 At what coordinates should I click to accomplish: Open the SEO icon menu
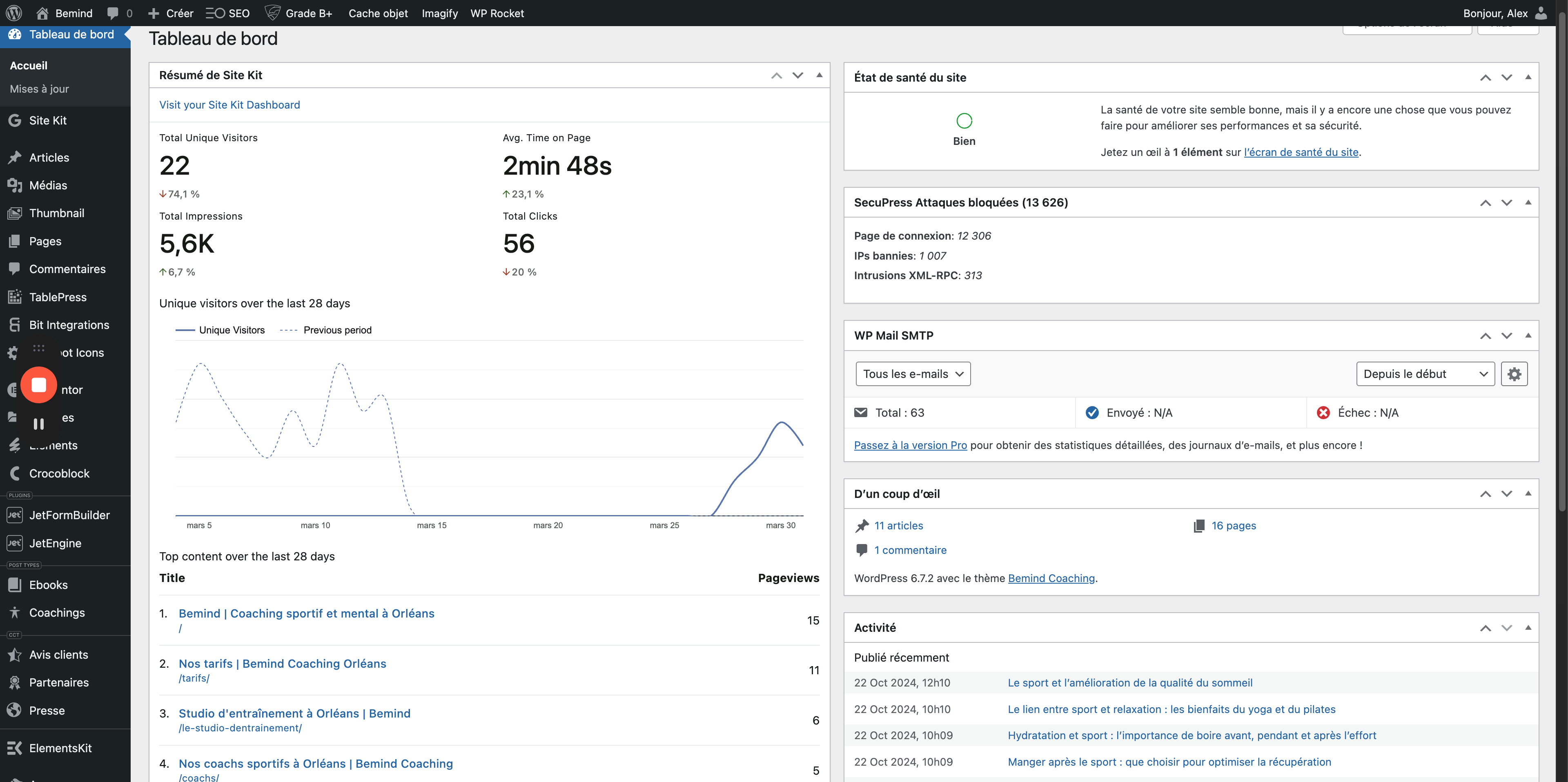tap(215, 13)
